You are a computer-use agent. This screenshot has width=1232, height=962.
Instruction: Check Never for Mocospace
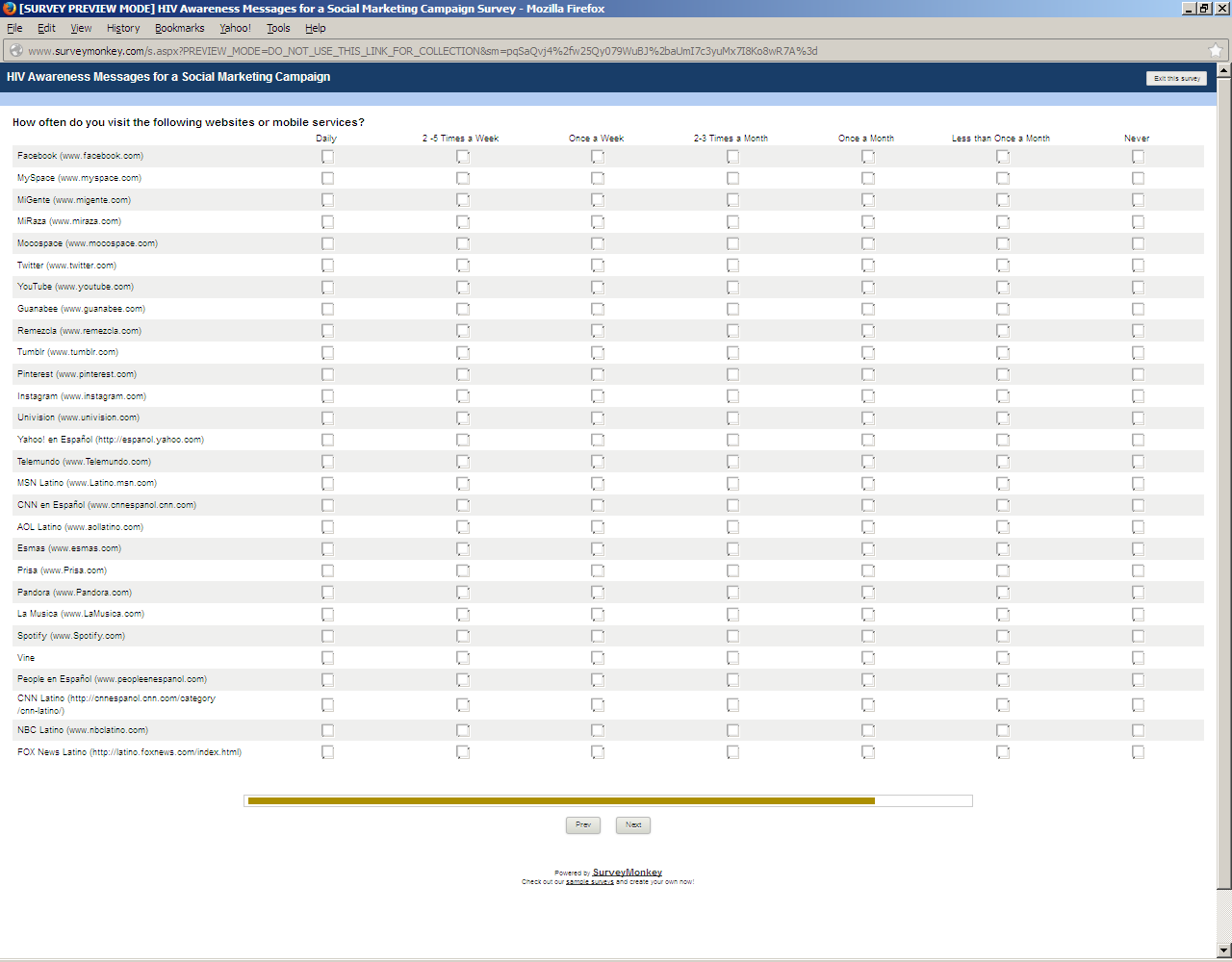[x=1138, y=243]
